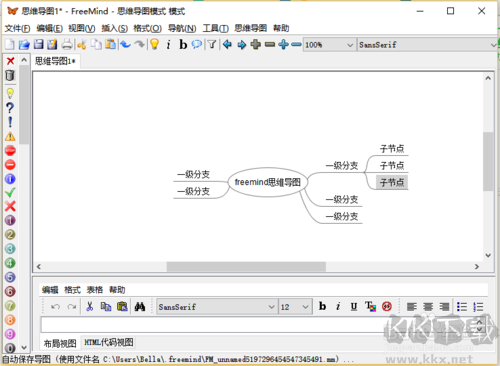The image size is (500, 366).
Task: Select the highlighted 子节点 node
Action: (x=392, y=182)
